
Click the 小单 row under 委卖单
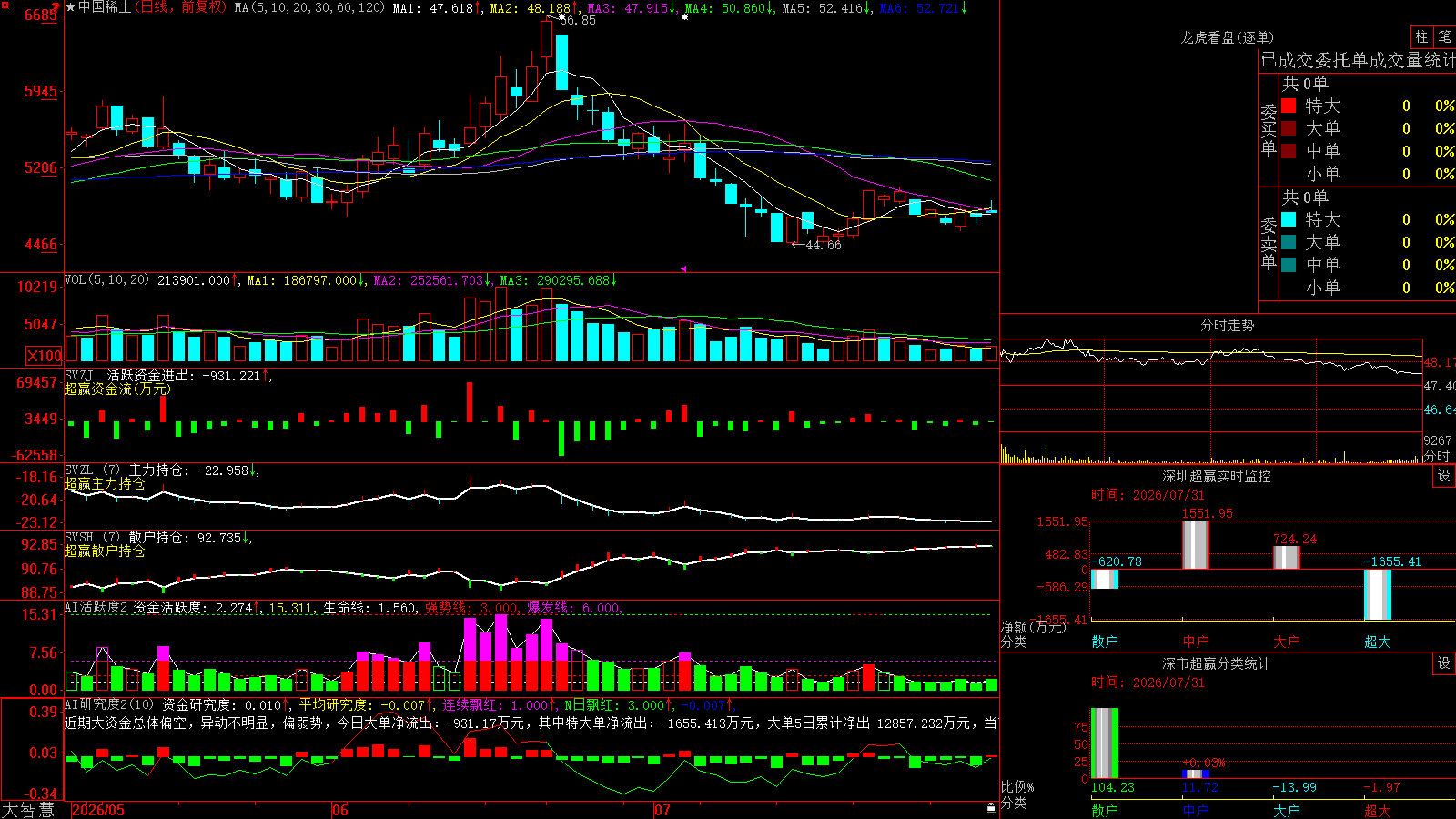tap(1368, 288)
